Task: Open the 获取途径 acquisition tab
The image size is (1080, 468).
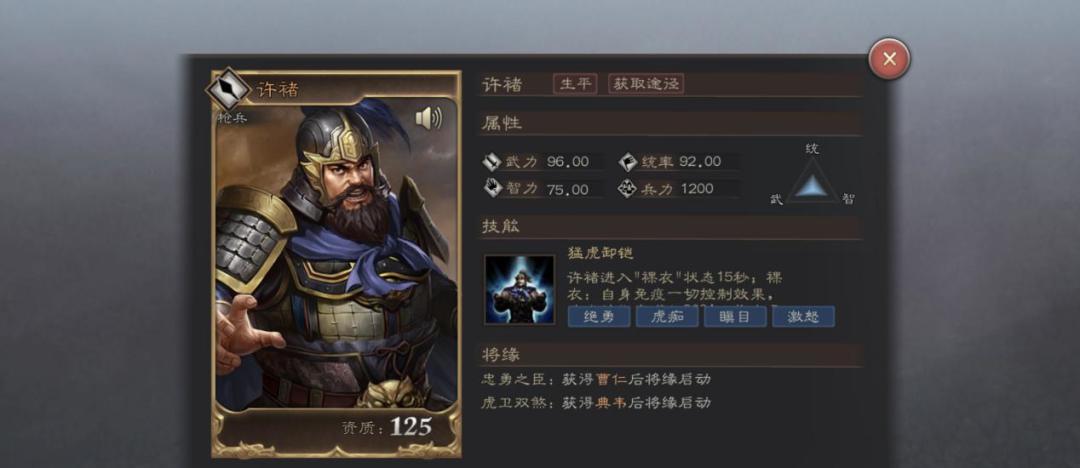Action: 646,84
